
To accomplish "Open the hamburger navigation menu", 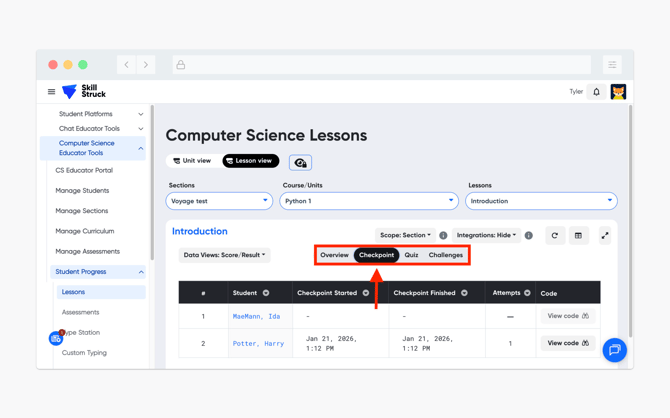I will tap(52, 92).
